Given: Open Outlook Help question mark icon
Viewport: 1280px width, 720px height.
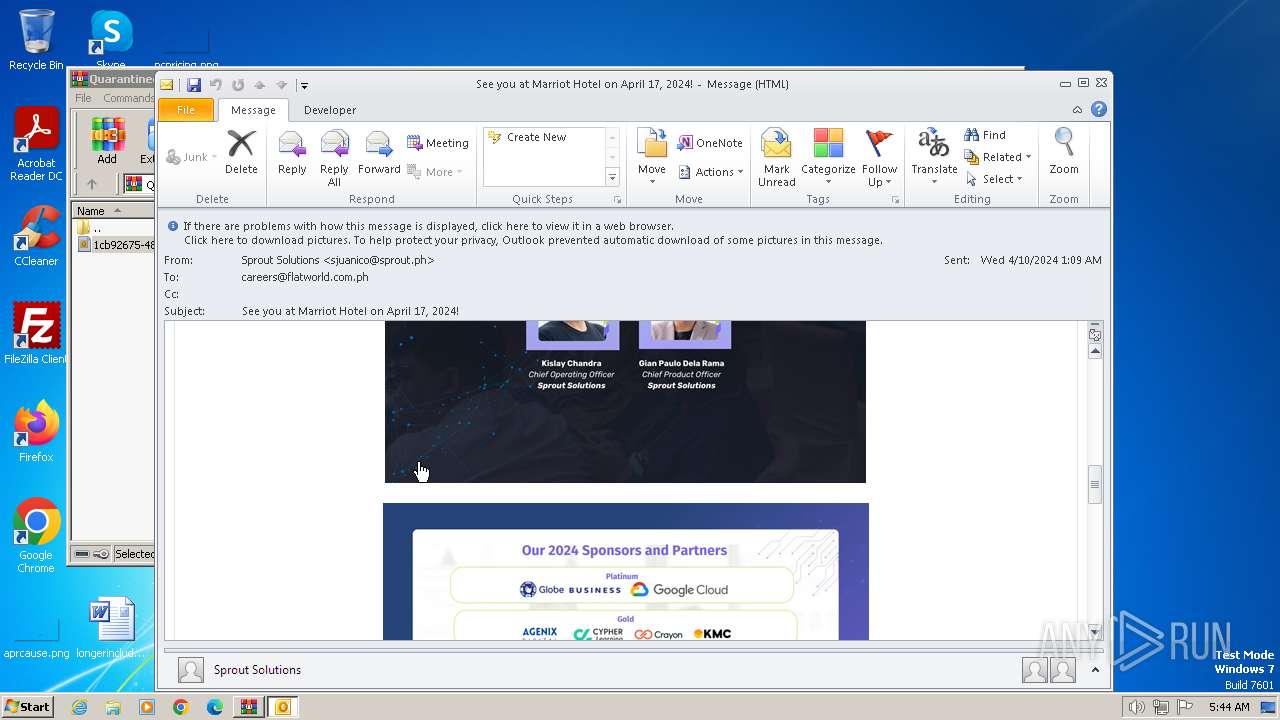Looking at the screenshot, I should tap(1099, 110).
